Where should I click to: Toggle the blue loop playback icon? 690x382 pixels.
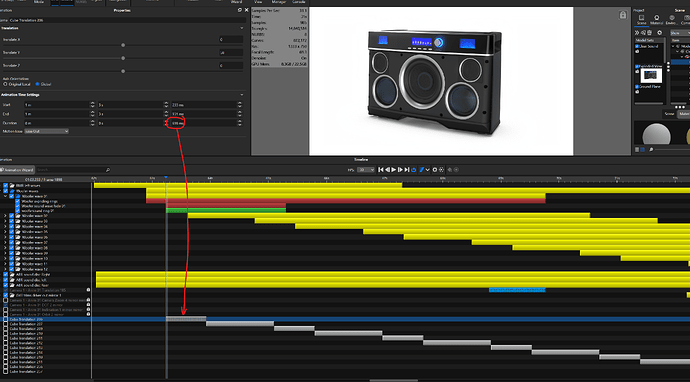(x=414, y=170)
